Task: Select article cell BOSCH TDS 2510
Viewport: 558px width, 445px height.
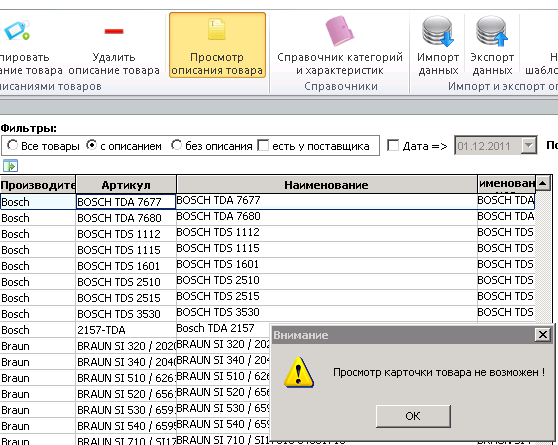Action: [126, 282]
